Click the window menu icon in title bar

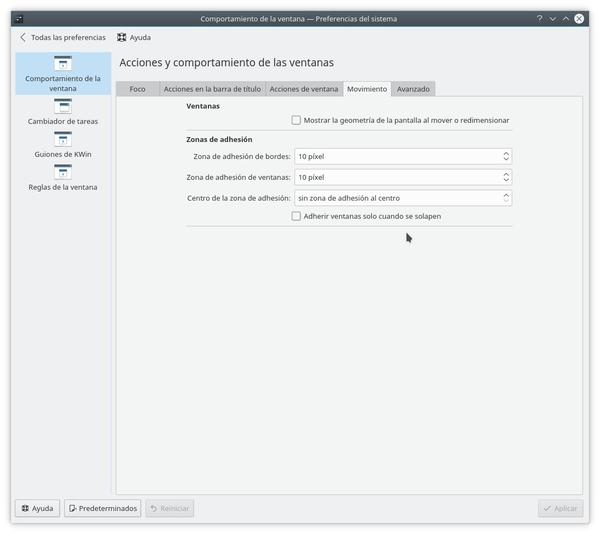(x=20, y=18)
